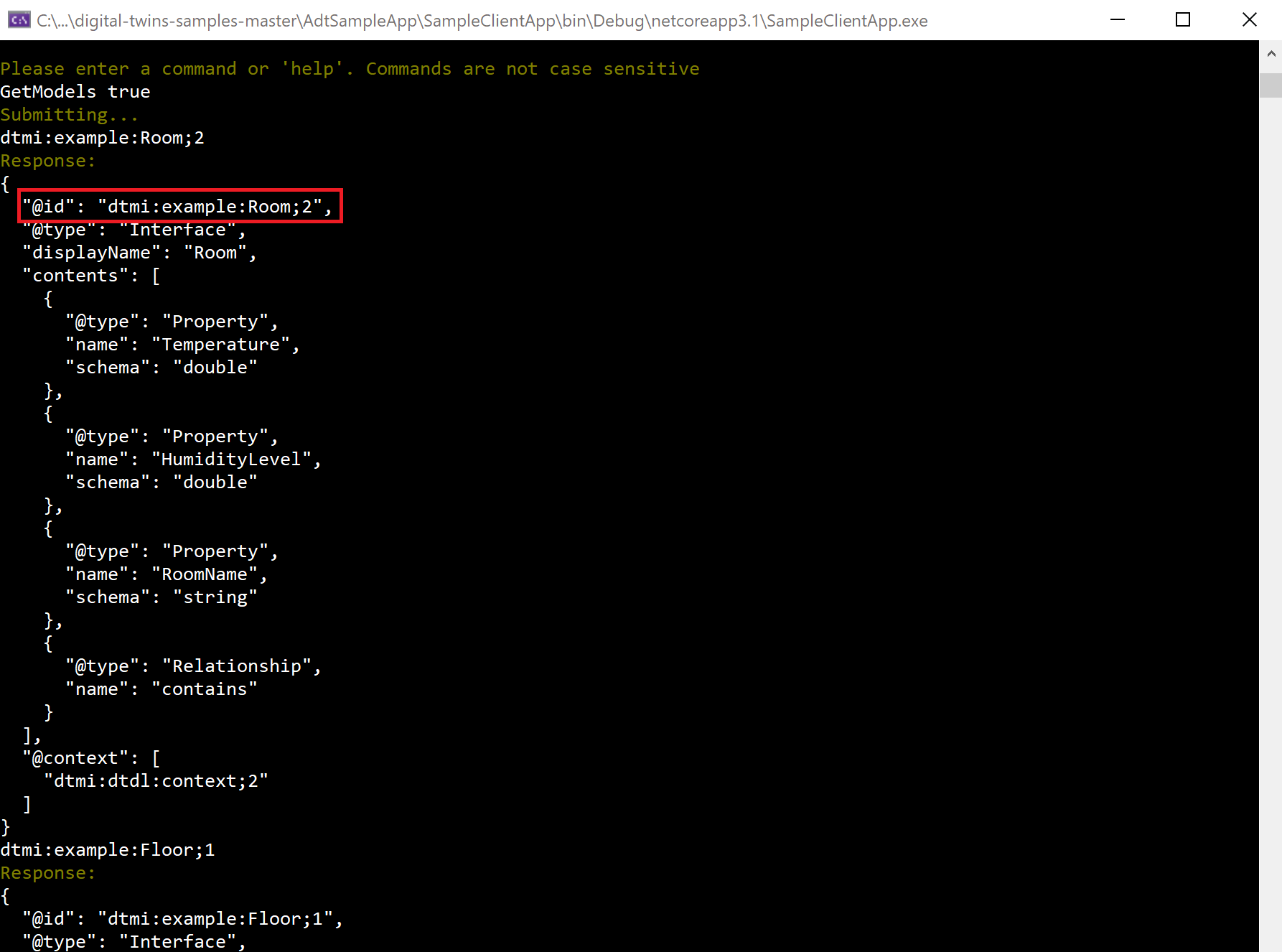The image size is (1282, 952).
Task: Click the red-highlighted Room;2 @id line
Action: (x=179, y=207)
